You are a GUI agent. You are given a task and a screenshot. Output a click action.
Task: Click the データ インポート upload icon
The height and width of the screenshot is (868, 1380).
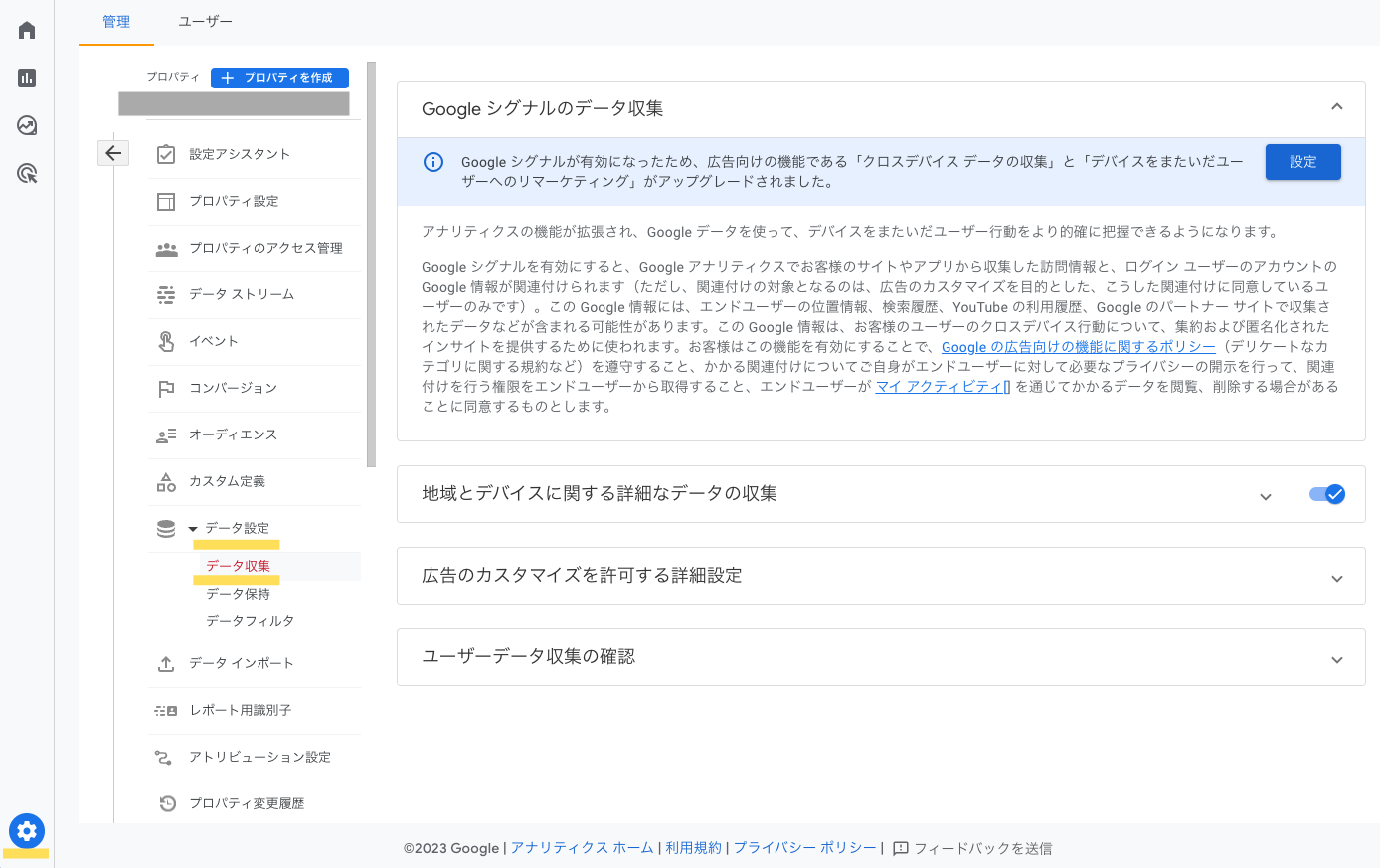pyautogui.click(x=166, y=664)
